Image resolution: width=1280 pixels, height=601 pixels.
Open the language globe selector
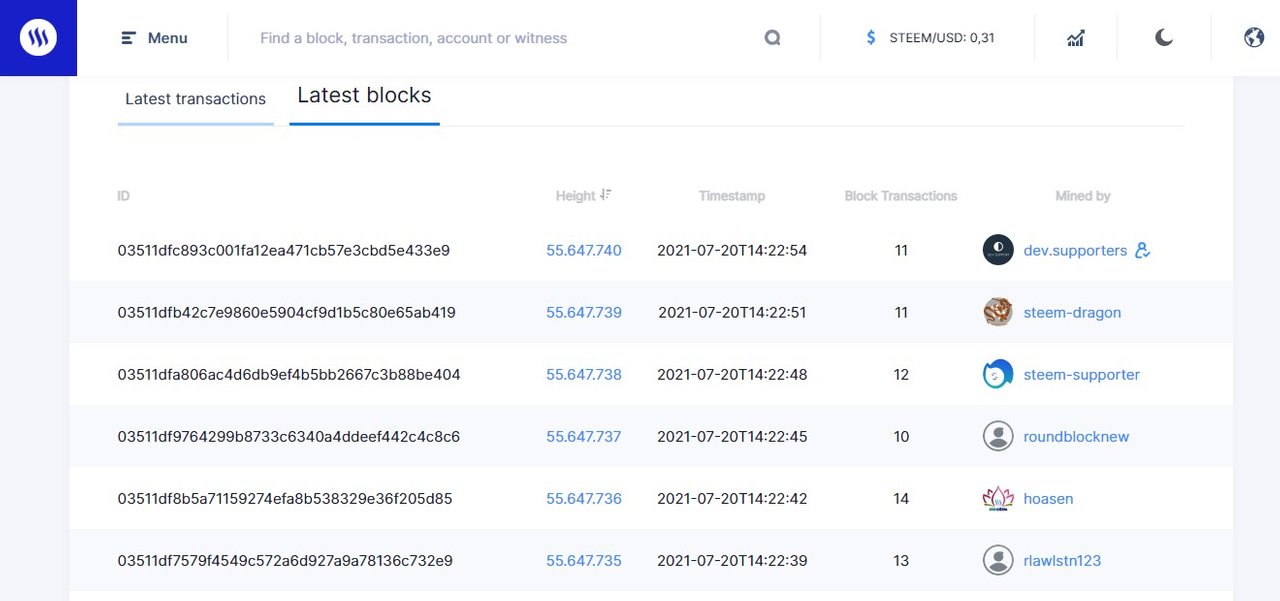[x=1254, y=38]
